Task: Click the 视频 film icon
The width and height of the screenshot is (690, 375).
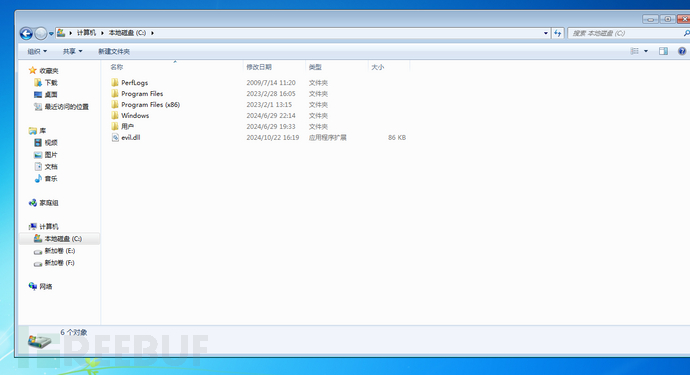Action: coord(38,143)
